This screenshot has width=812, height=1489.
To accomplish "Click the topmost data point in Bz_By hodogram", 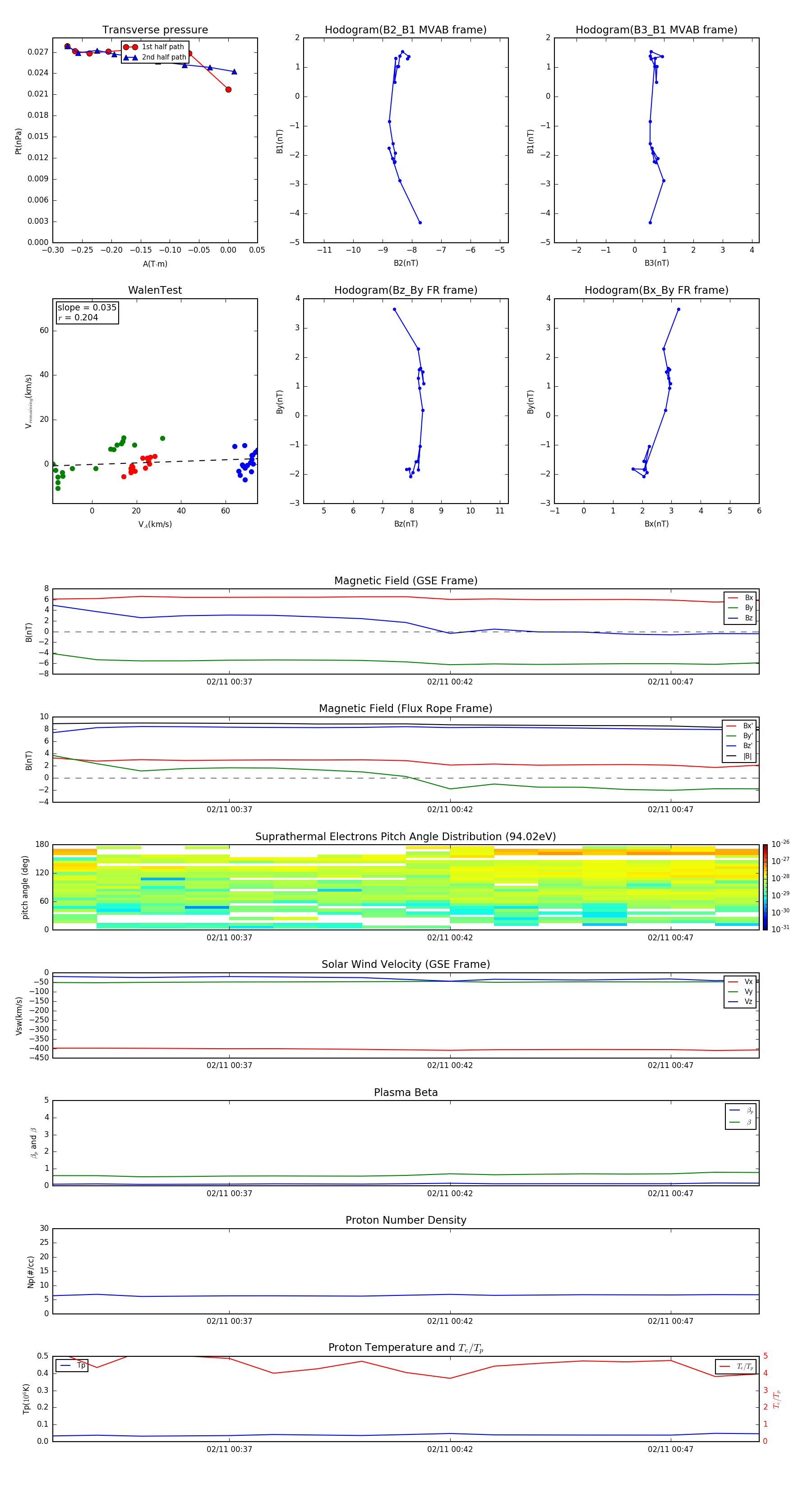I will pos(395,309).
